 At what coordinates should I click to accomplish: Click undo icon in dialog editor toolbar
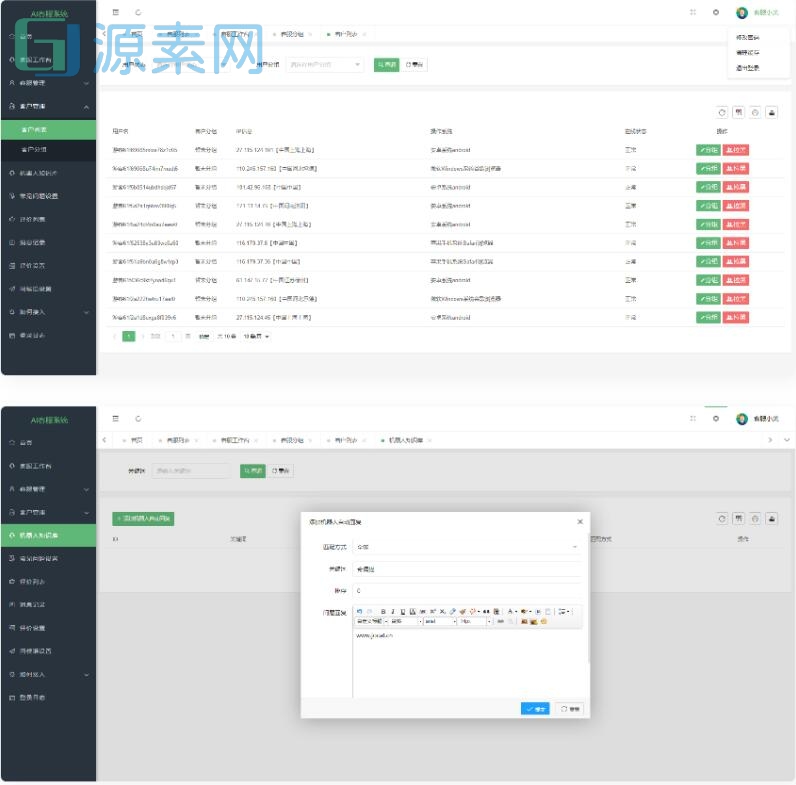[x=359, y=611]
